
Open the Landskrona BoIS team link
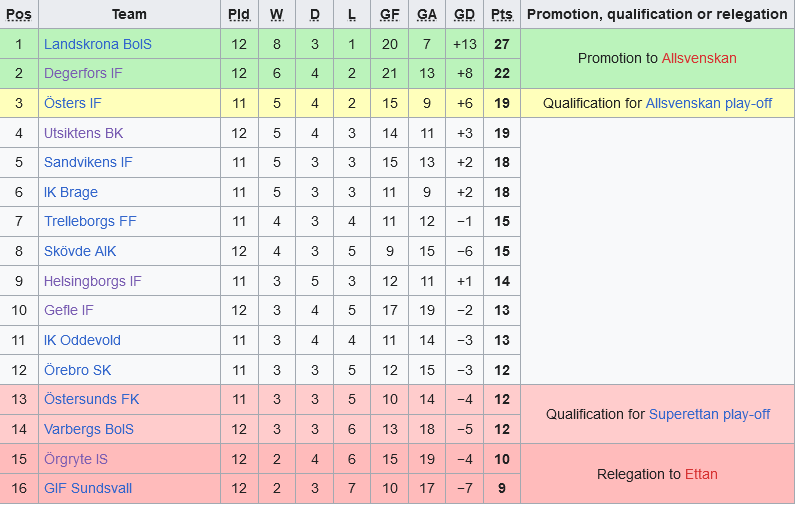point(98,44)
